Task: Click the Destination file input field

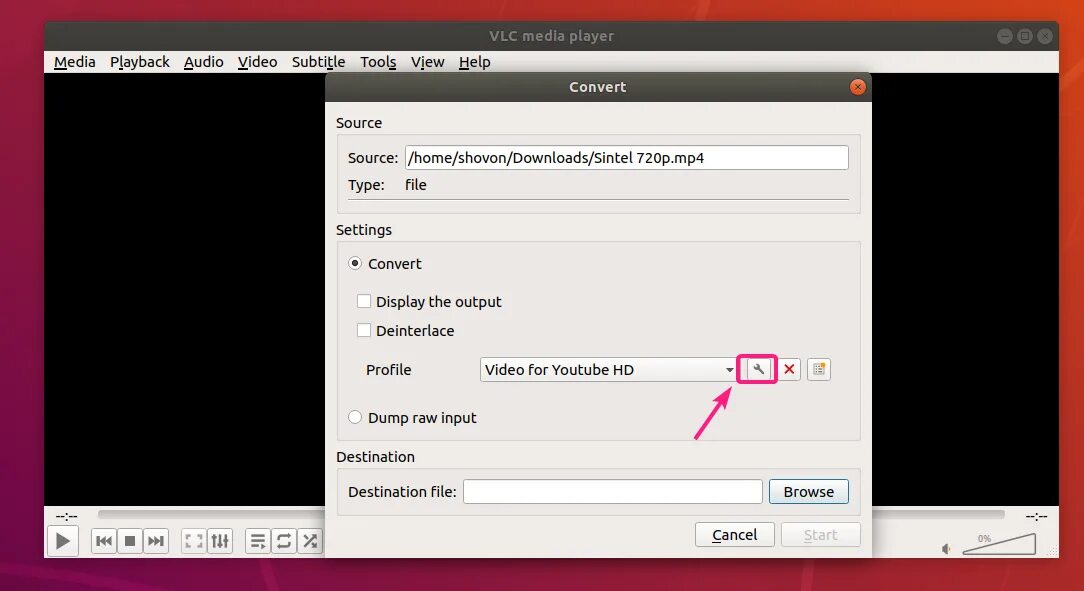Action: [613, 491]
